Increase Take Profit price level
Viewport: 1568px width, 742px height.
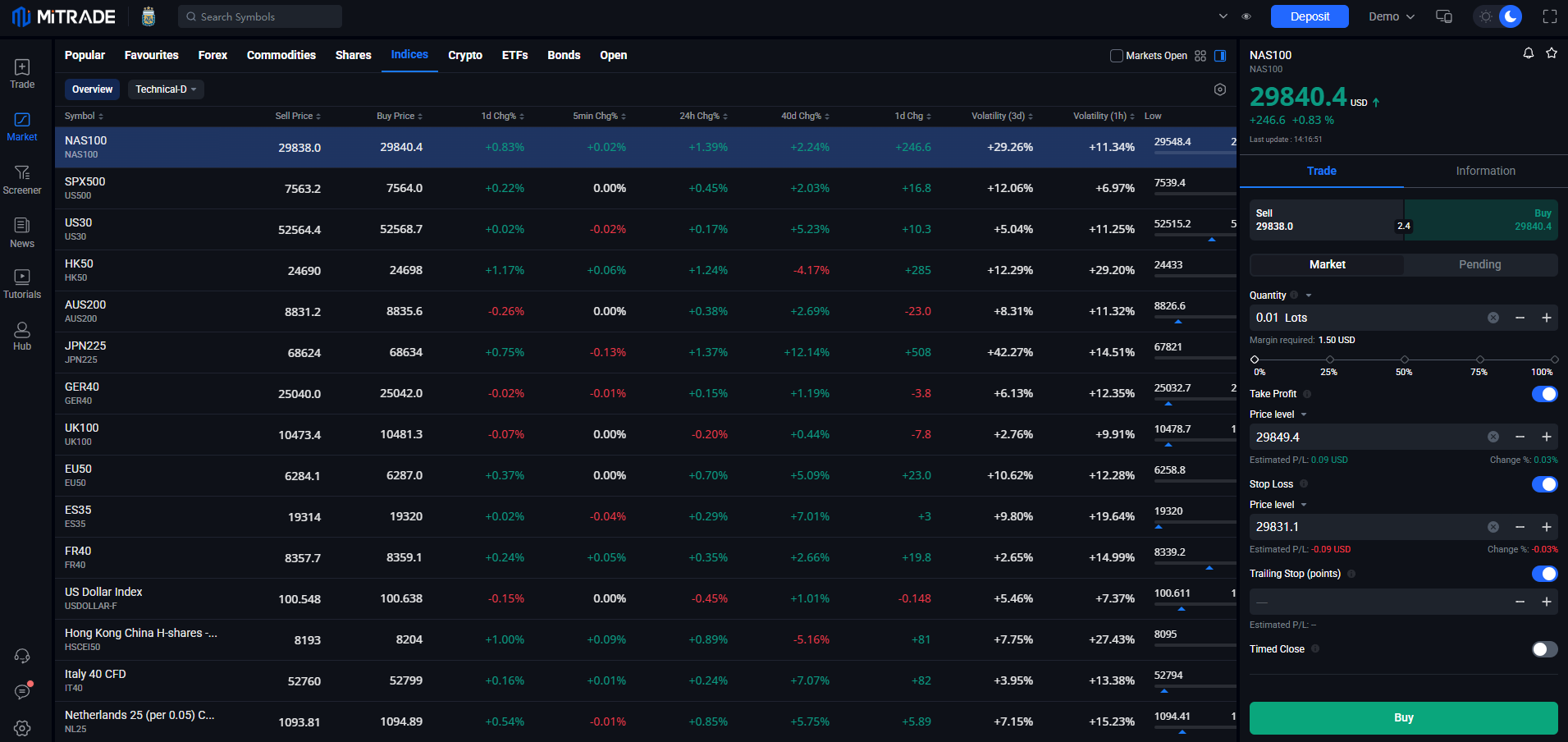coord(1547,437)
